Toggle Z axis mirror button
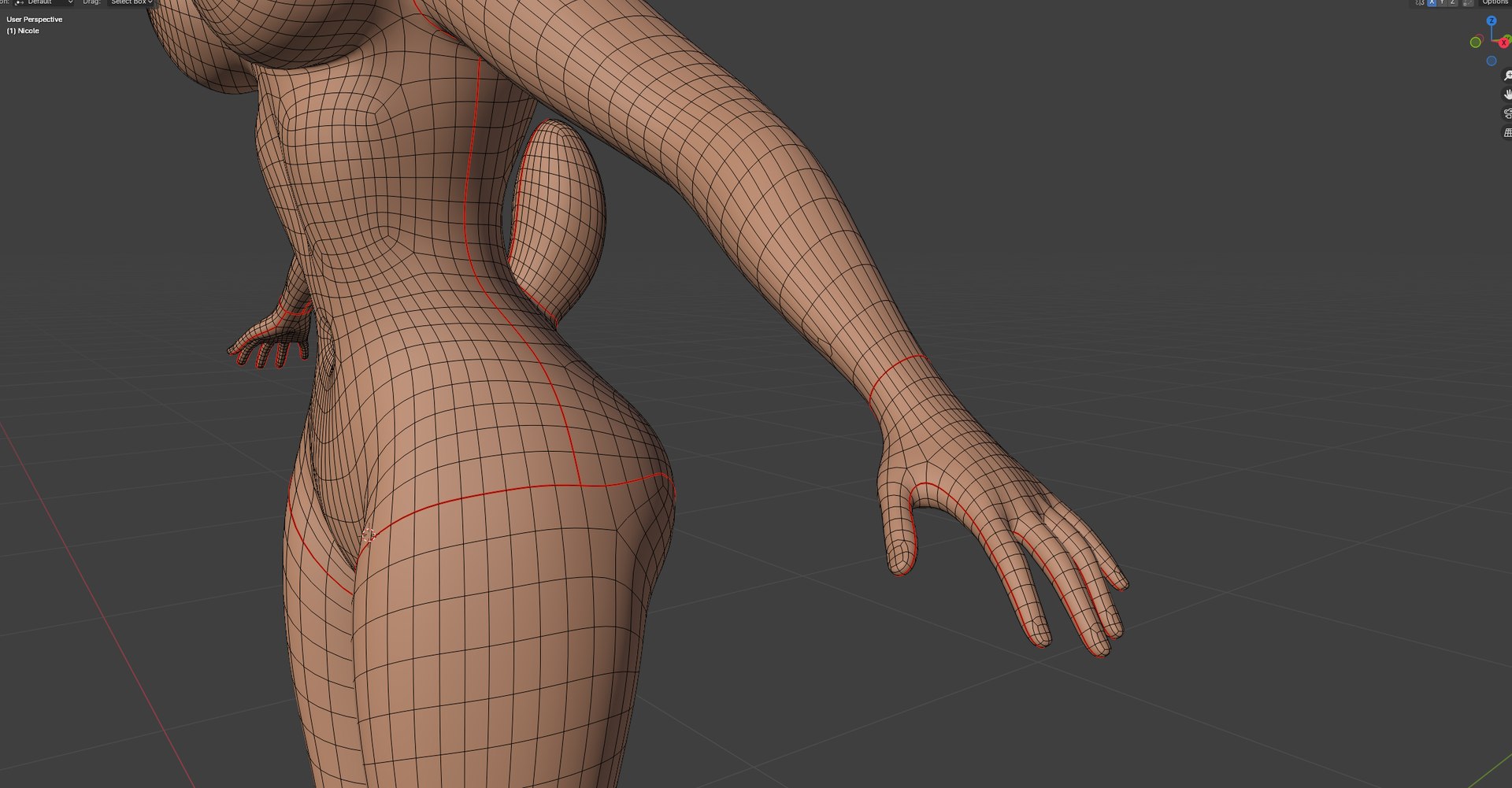The width and height of the screenshot is (1512, 788). click(x=1452, y=2)
